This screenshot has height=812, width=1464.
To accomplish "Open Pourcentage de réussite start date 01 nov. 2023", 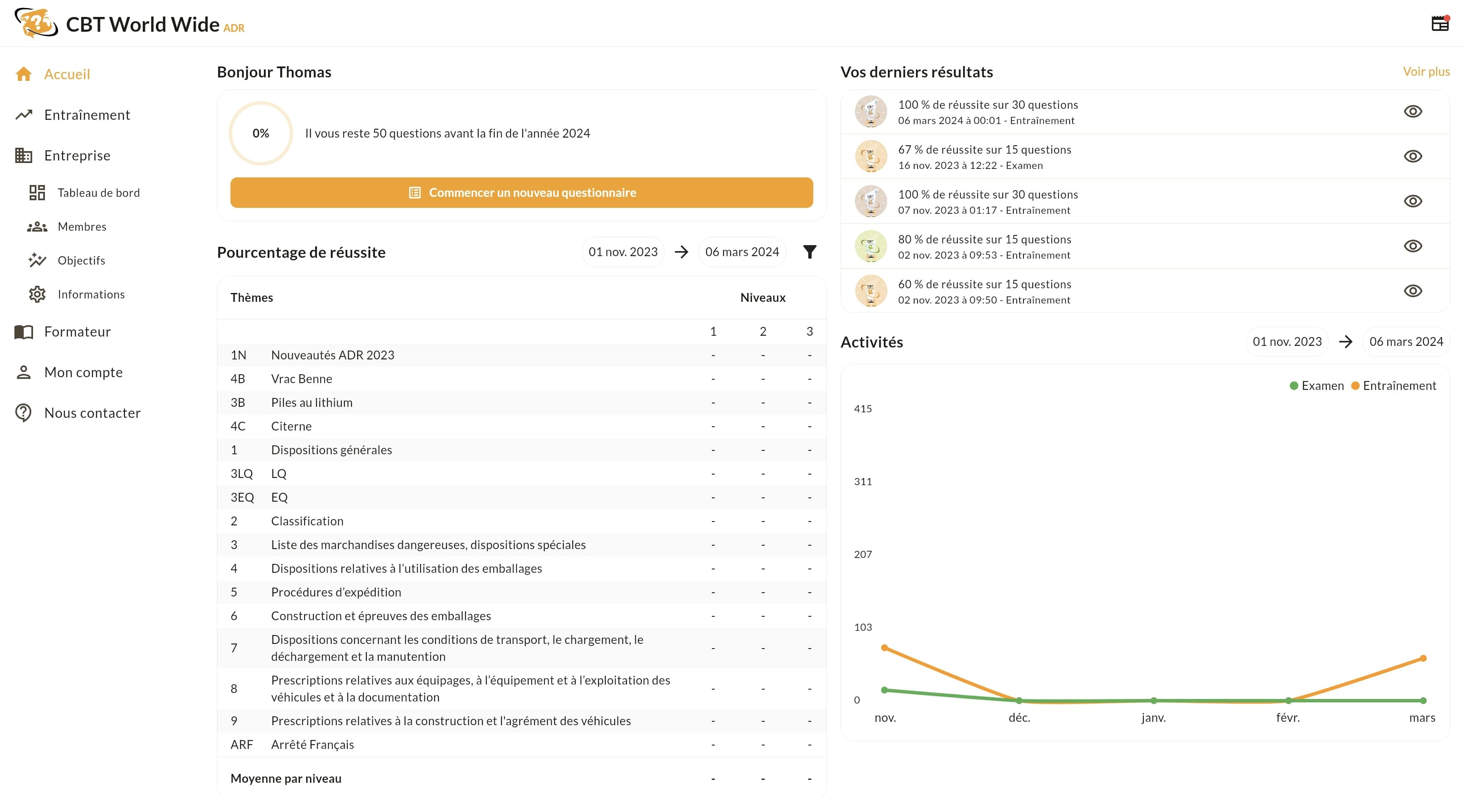I will 623,251.
